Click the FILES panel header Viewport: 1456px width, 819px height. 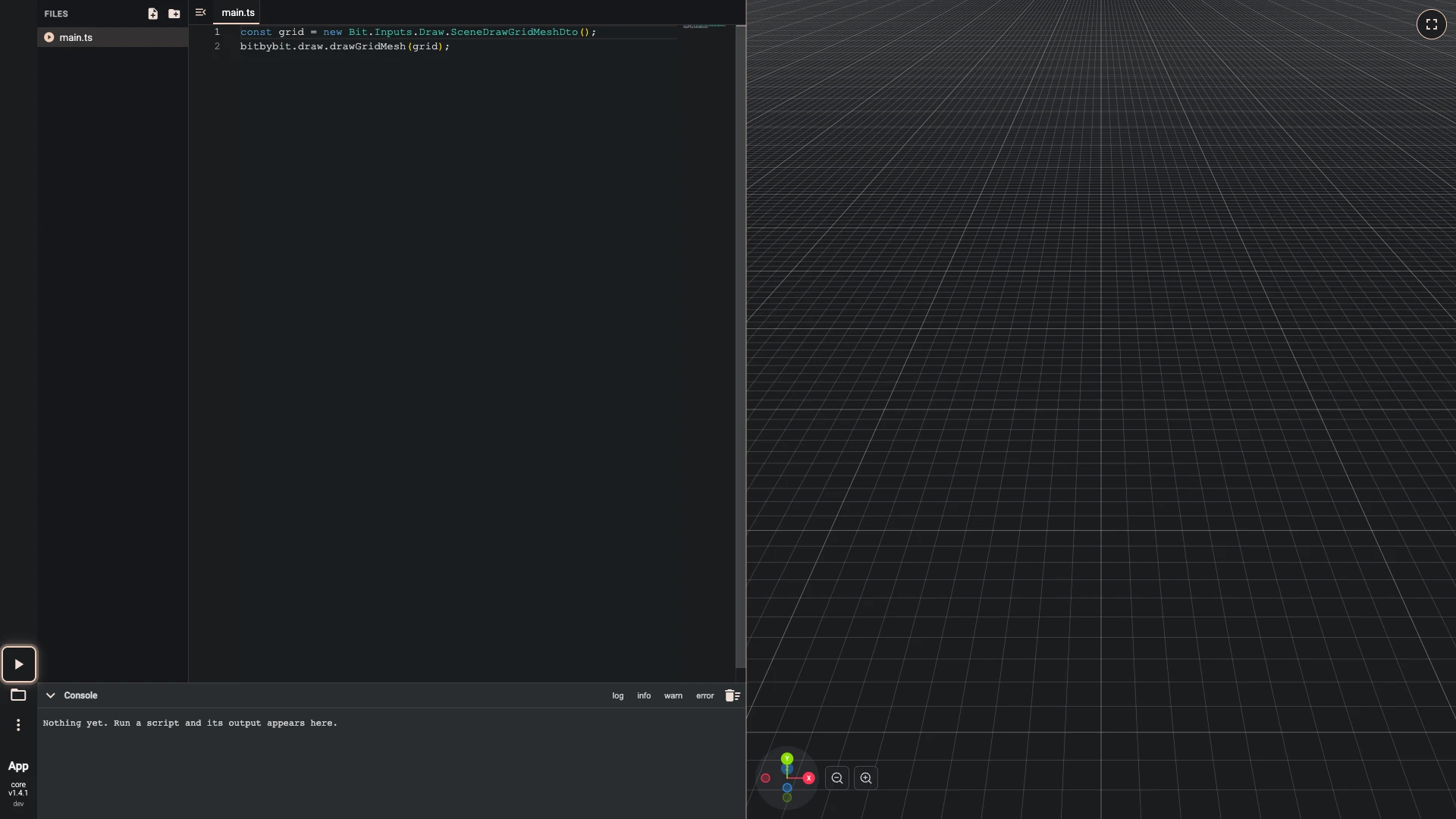click(x=56, y=14)
